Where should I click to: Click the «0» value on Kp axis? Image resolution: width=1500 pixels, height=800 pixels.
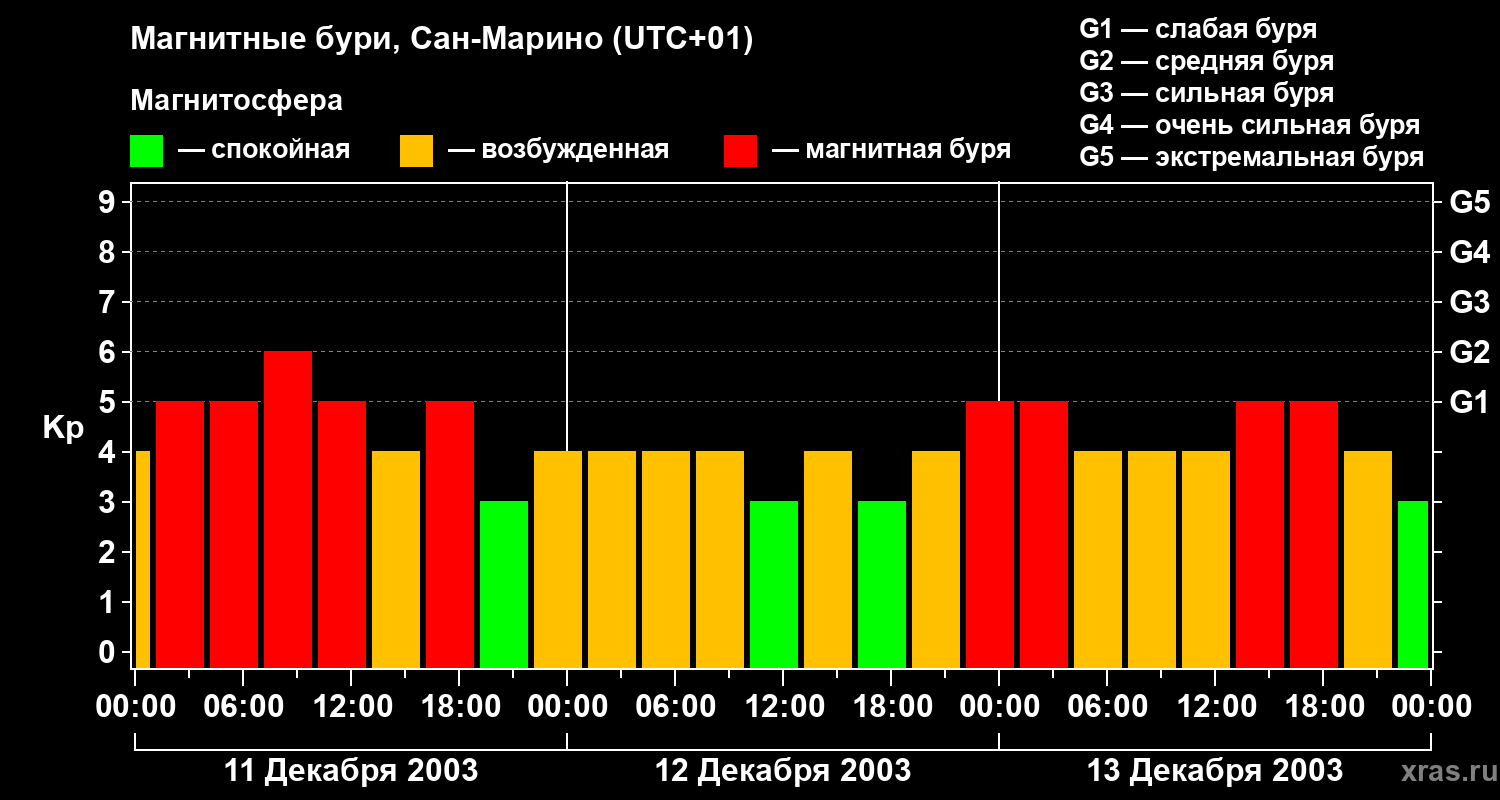pyautogui.click(x=109, y=652)
